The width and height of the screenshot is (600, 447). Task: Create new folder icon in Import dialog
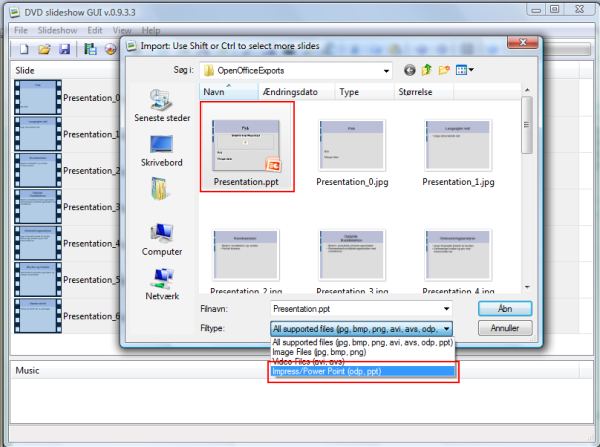tap(444, 70)
